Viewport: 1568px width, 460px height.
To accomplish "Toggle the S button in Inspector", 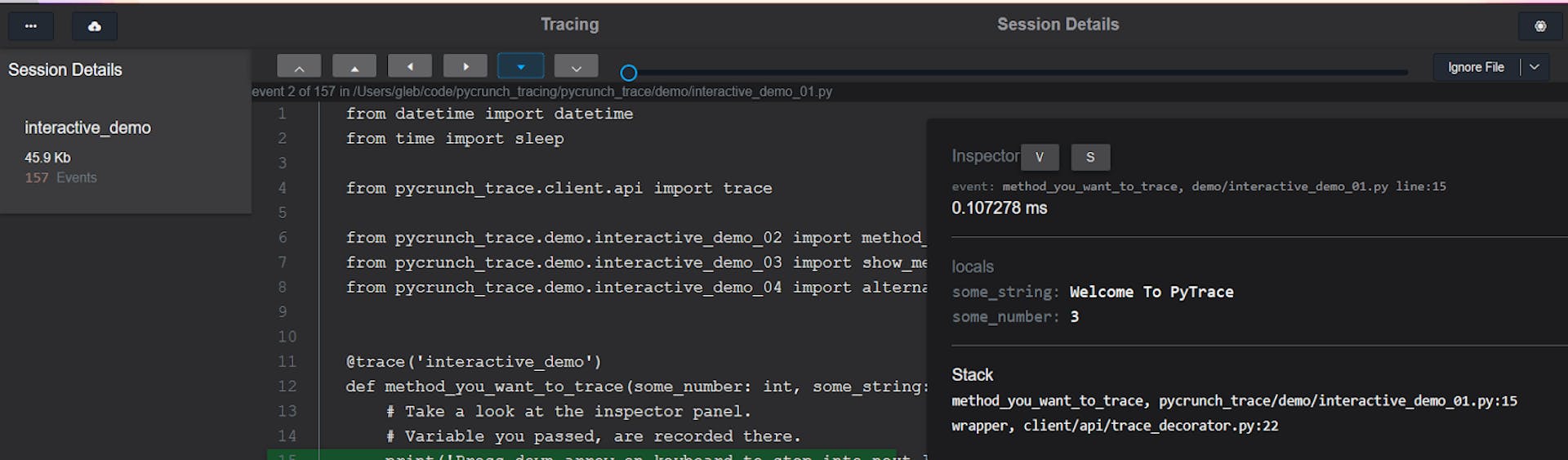I will (1090, 157).
